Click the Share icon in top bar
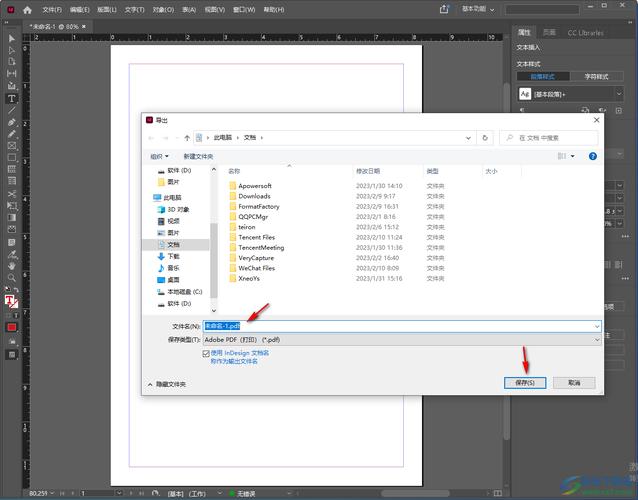The width and height of the screenshot is (638, 500). (444, 9)
